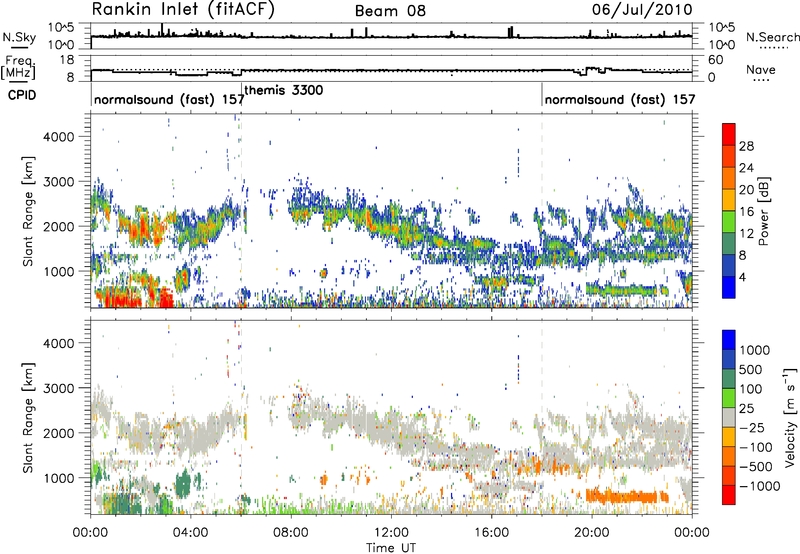Click the "12:00" time tick label

coord(391,533)
